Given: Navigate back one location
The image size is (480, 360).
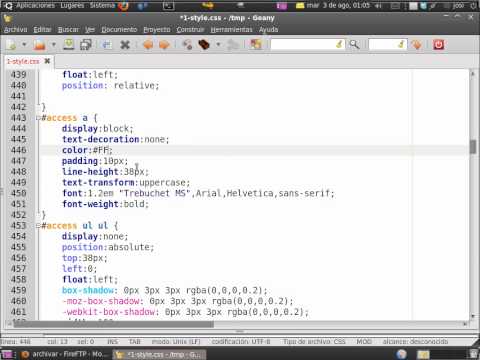Looking at the screenshot, I should 148,44.
